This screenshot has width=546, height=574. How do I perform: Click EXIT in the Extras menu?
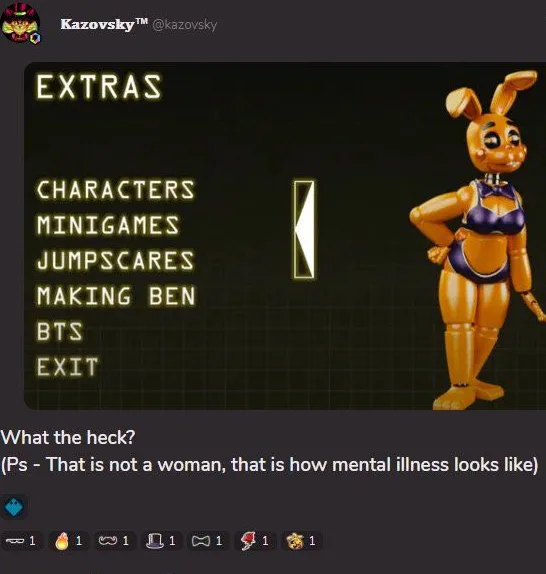67,367
